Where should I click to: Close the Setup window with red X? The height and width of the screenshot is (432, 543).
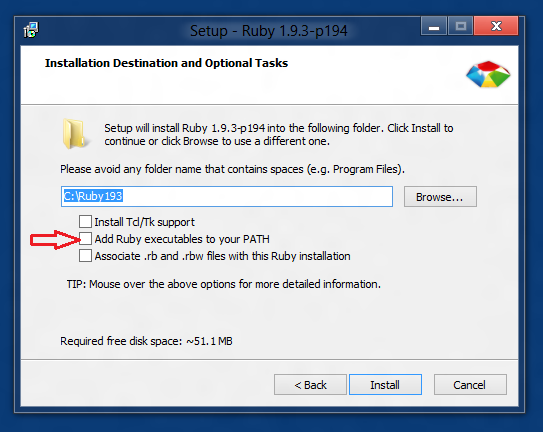496,26
